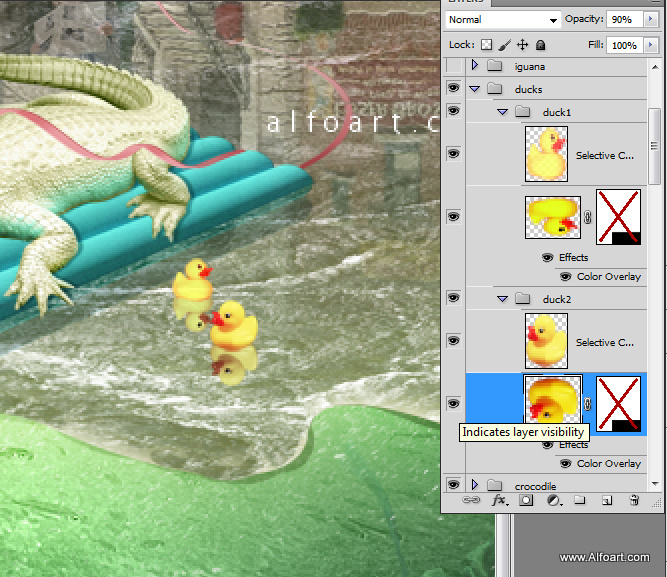Click the lock image pixels brush icon
667x577 pixels.
click(505, 45)
